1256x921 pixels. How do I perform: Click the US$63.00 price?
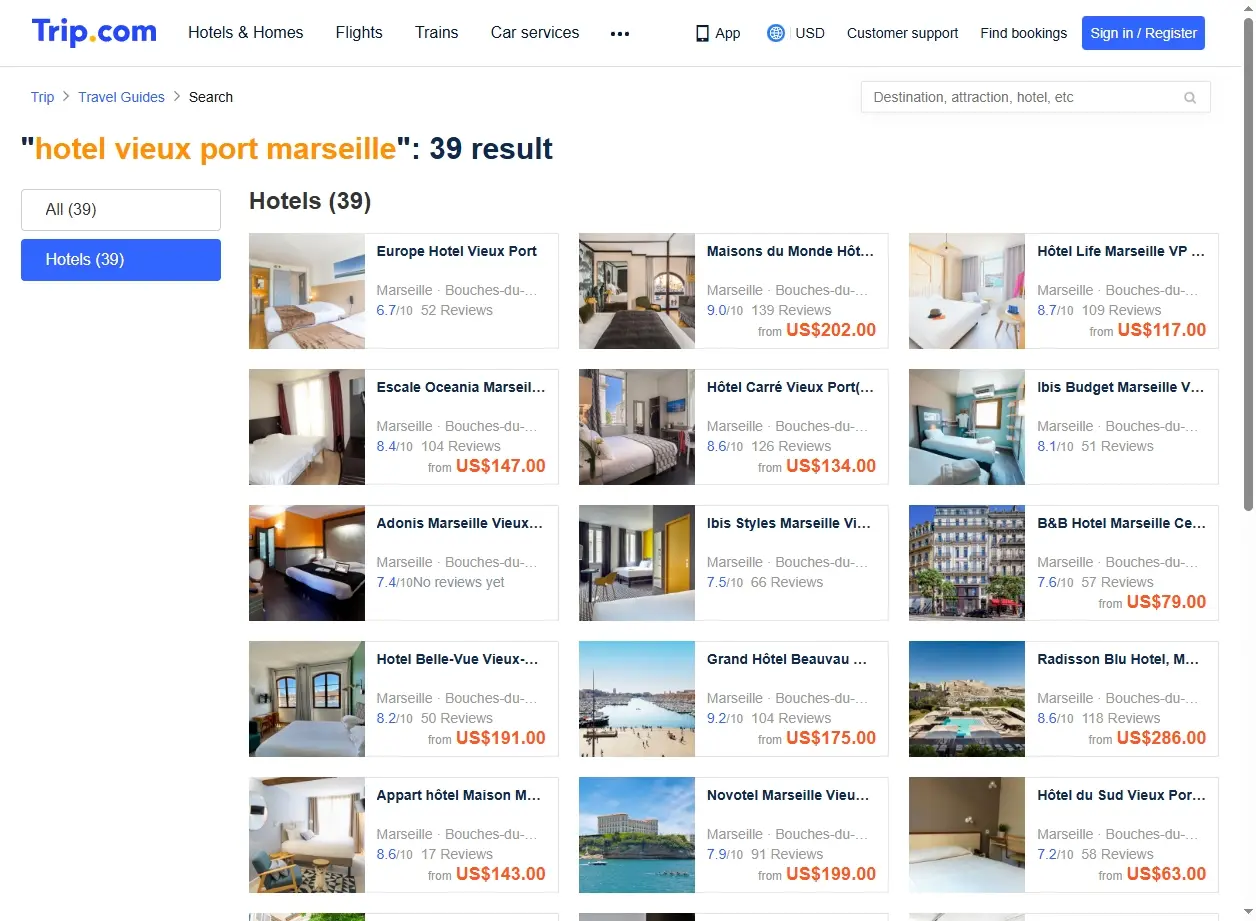pos(1166,874)
